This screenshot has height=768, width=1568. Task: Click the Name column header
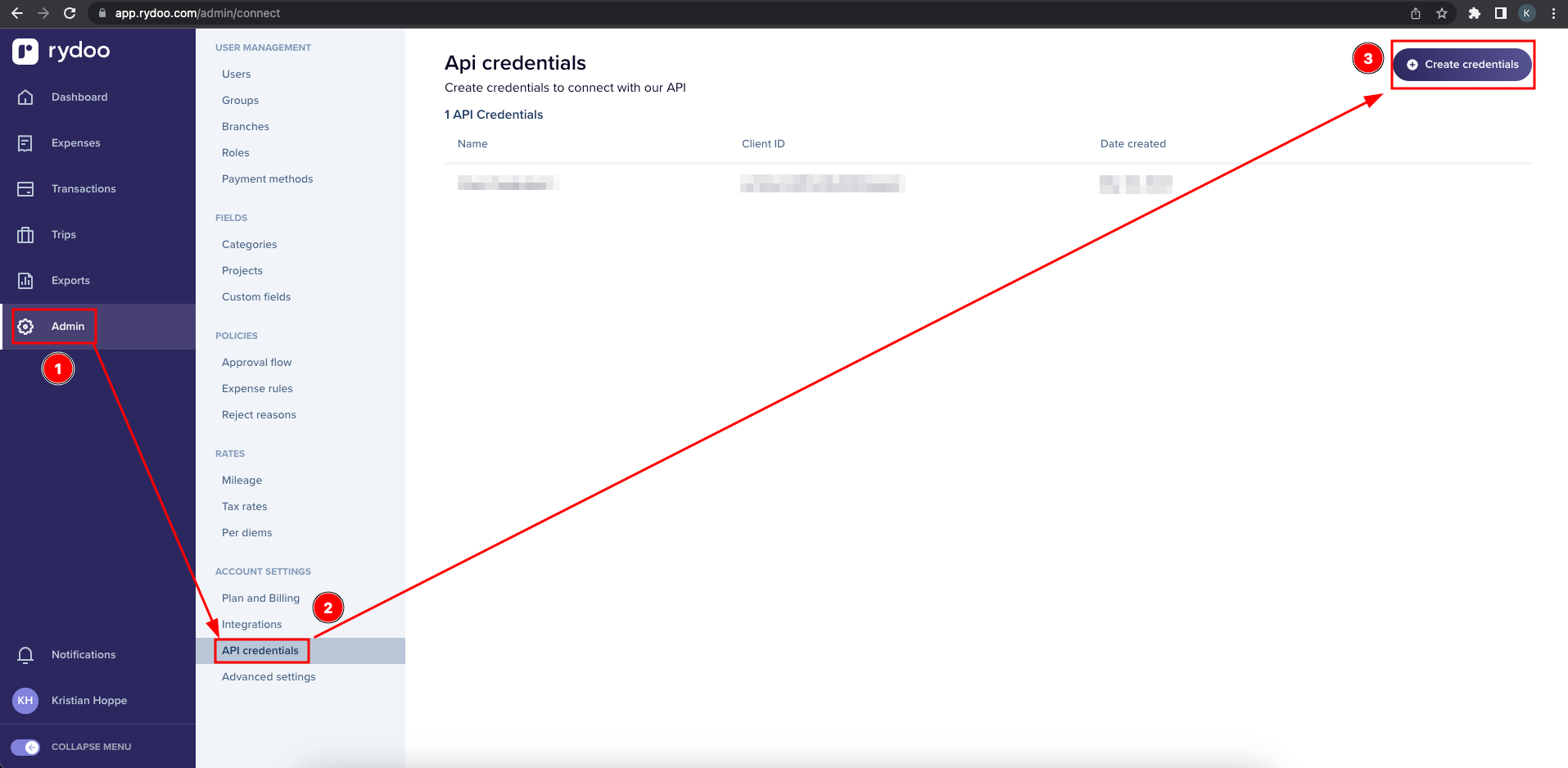coord(472,144)
